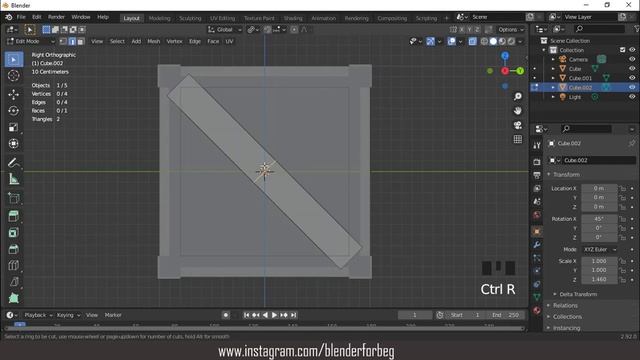Expand Cube.001 in the outliner
Image resolution: width=640 pixels, height=360 pixels.
coord(553,78)
